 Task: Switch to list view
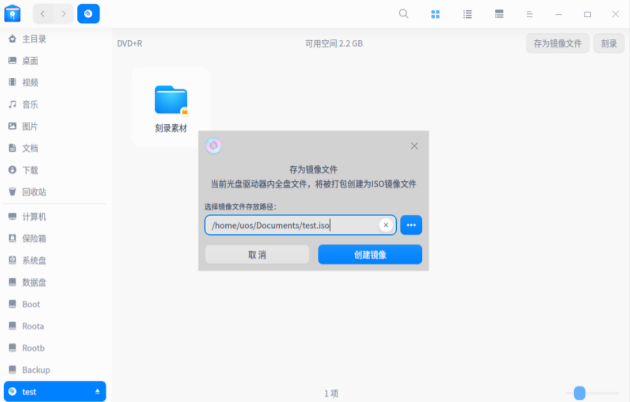click(x=467, y=14)
